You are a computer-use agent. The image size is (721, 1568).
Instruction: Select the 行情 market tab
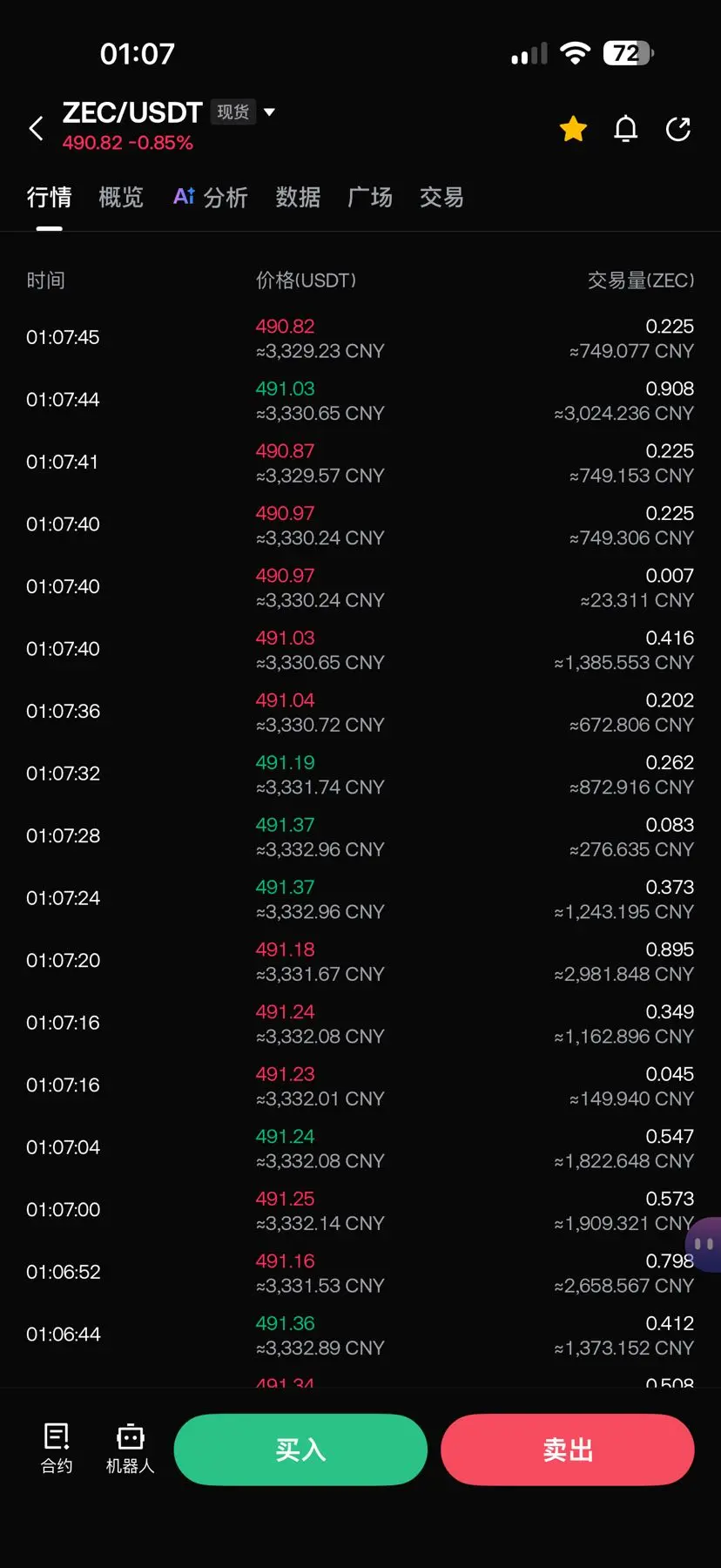(x=49, y=198)
